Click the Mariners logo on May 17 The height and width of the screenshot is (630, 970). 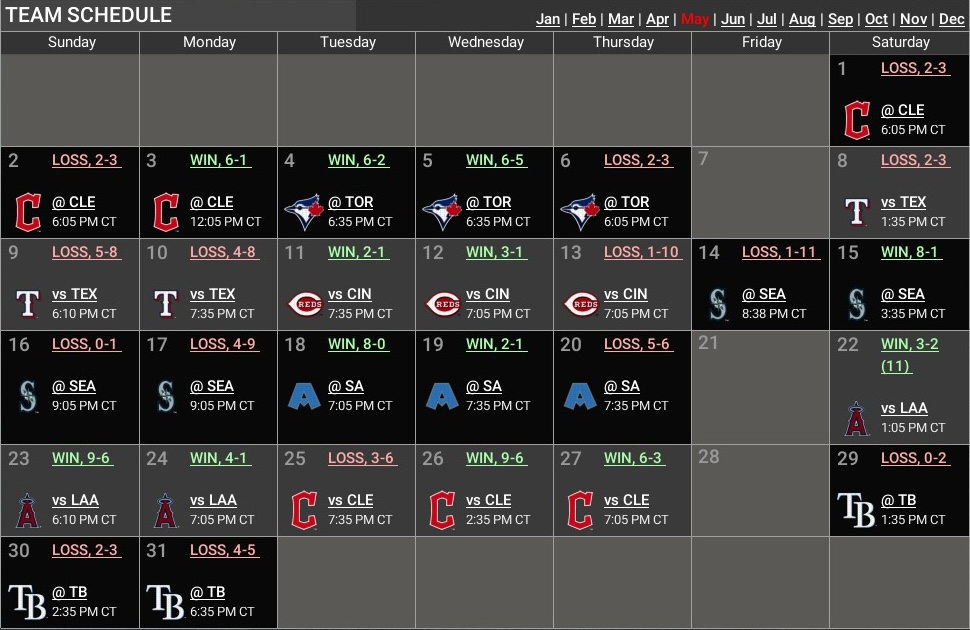[x=165, y=396]
